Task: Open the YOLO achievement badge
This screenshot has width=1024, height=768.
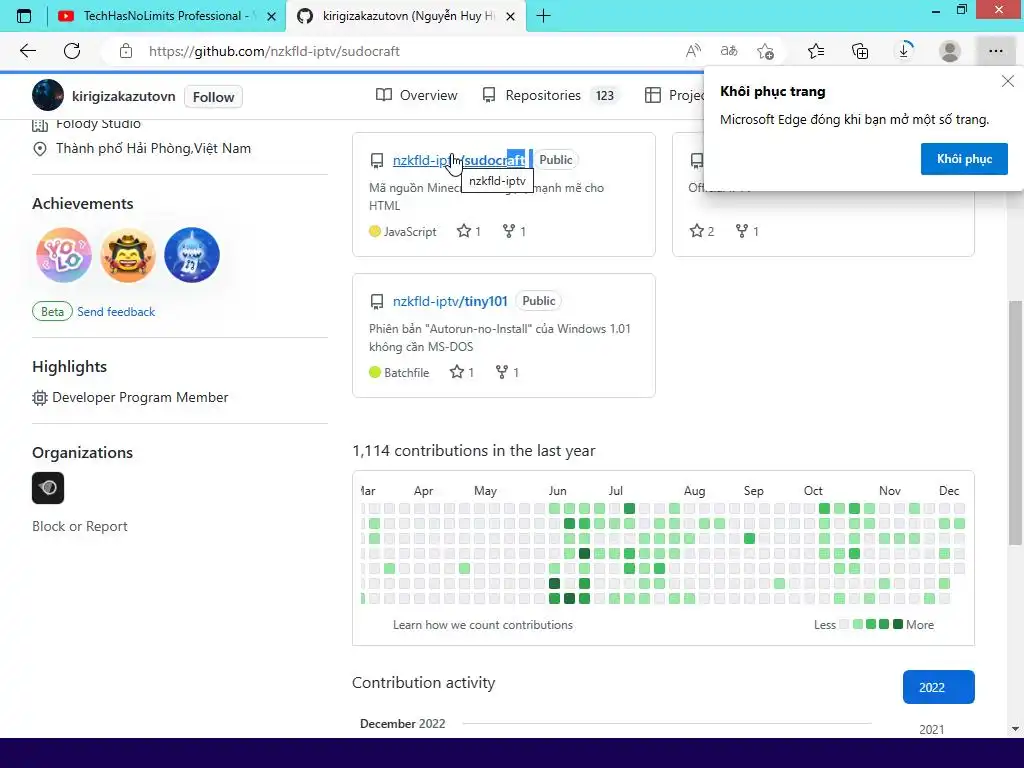Action: pos(64,255)
